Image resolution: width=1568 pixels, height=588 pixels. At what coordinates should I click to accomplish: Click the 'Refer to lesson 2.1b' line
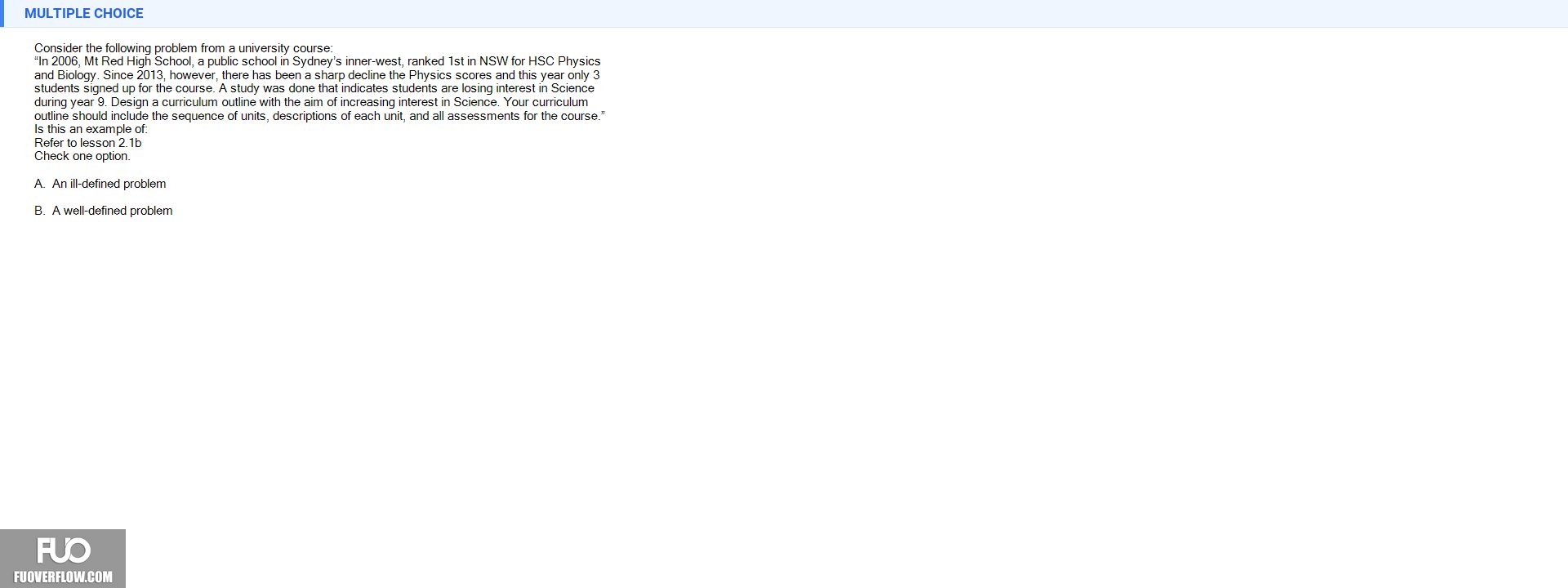coord(88,143)
